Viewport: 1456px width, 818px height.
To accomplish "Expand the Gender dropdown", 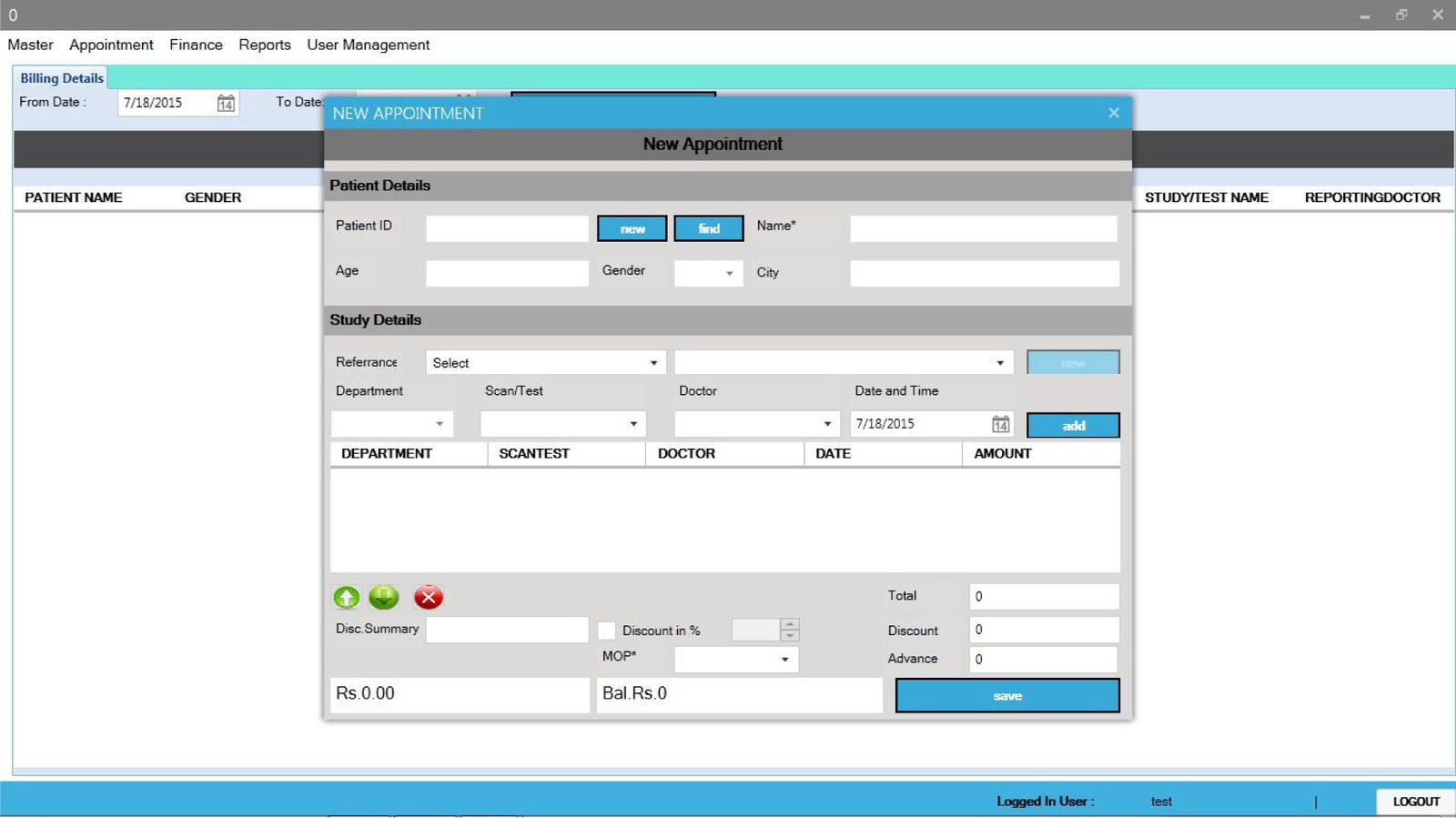I will pos(729,273).
